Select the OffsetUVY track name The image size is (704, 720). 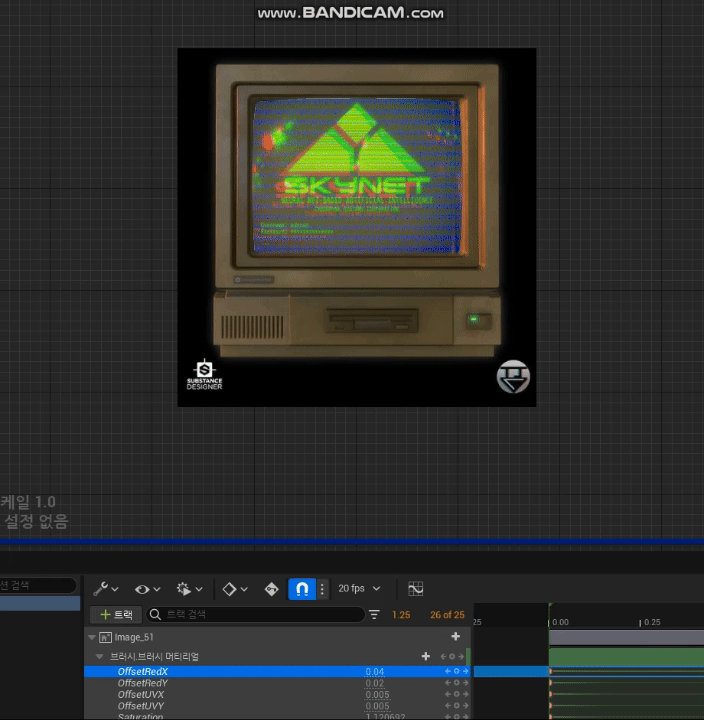pos(141,706)
